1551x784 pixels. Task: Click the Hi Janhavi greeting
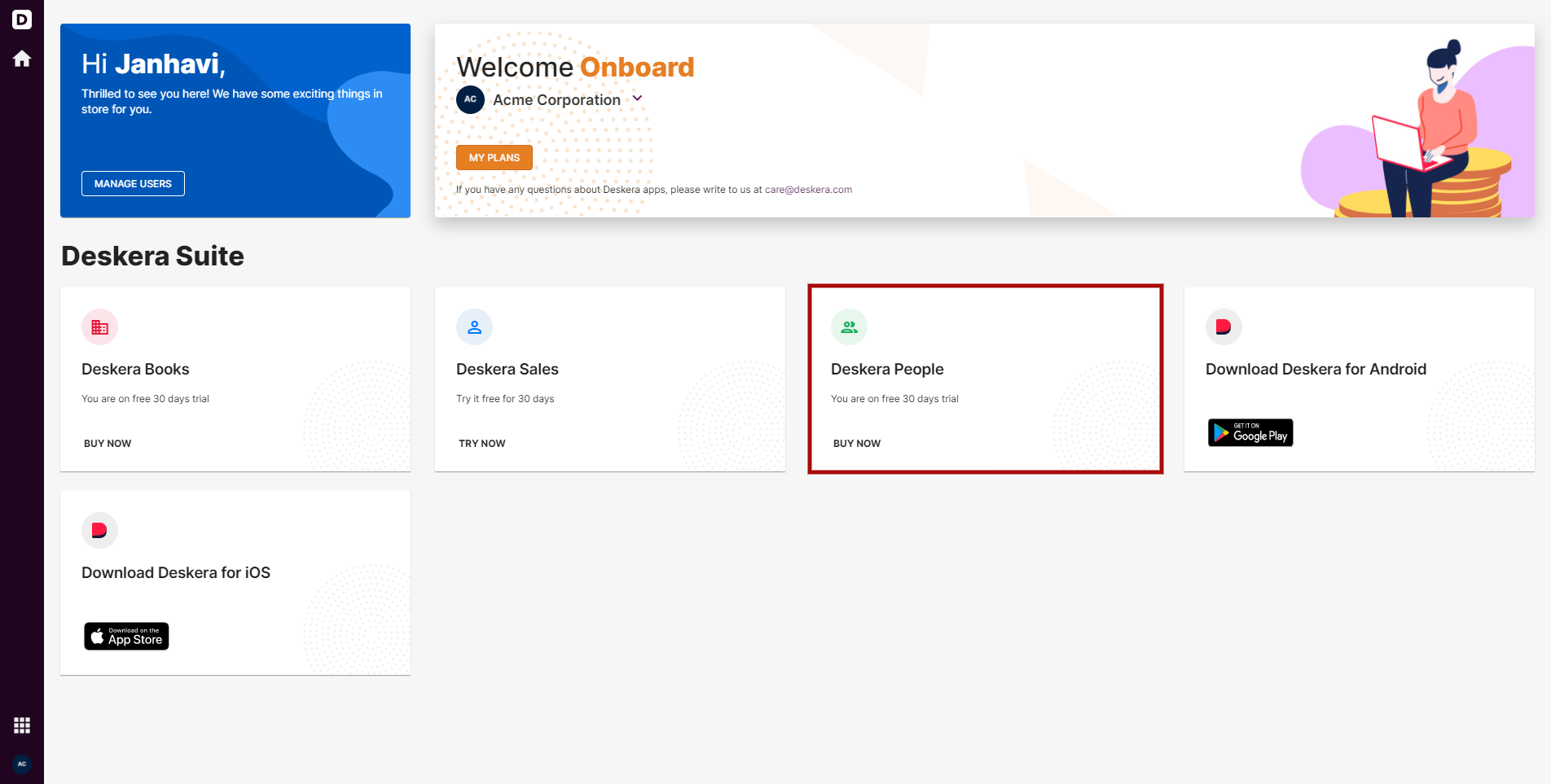[153, 64]
